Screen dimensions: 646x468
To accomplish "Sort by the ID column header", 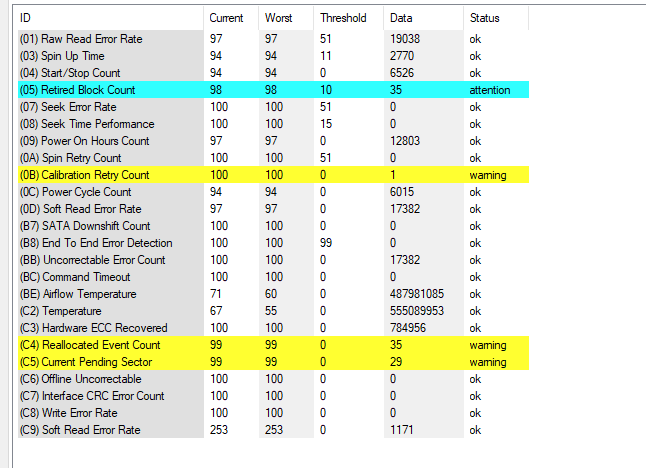I will pyautogui.click(x=110, y=18).
